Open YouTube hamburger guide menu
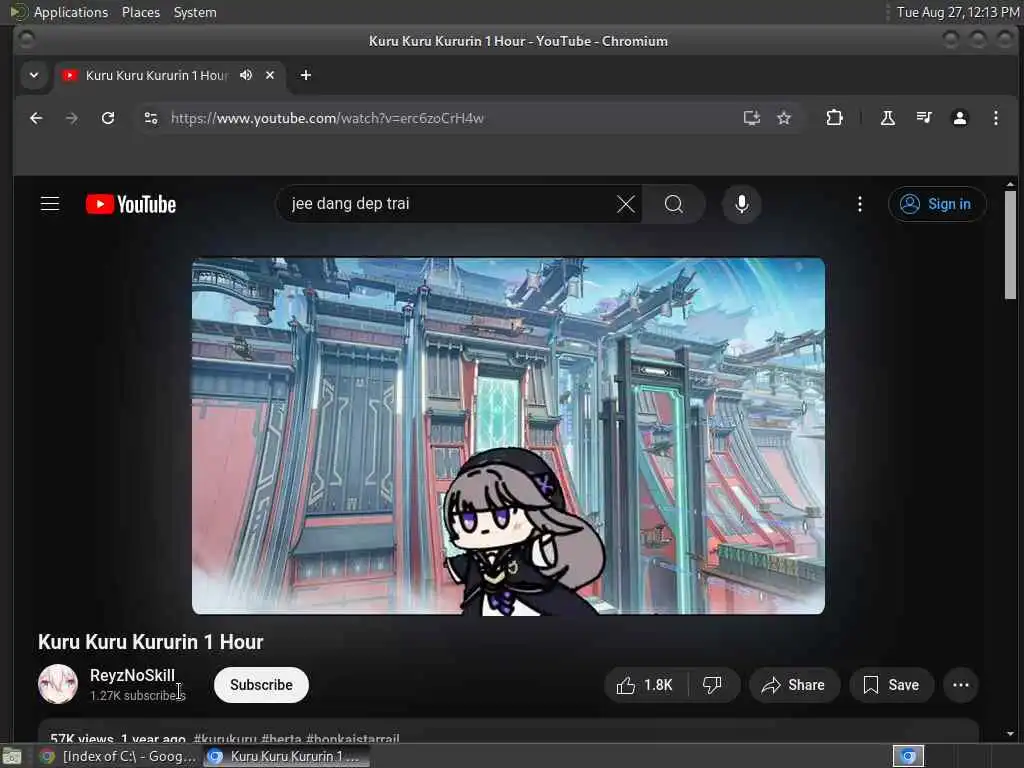The width and height of the screenshot is (1024, 768). [x=50, y=204]
